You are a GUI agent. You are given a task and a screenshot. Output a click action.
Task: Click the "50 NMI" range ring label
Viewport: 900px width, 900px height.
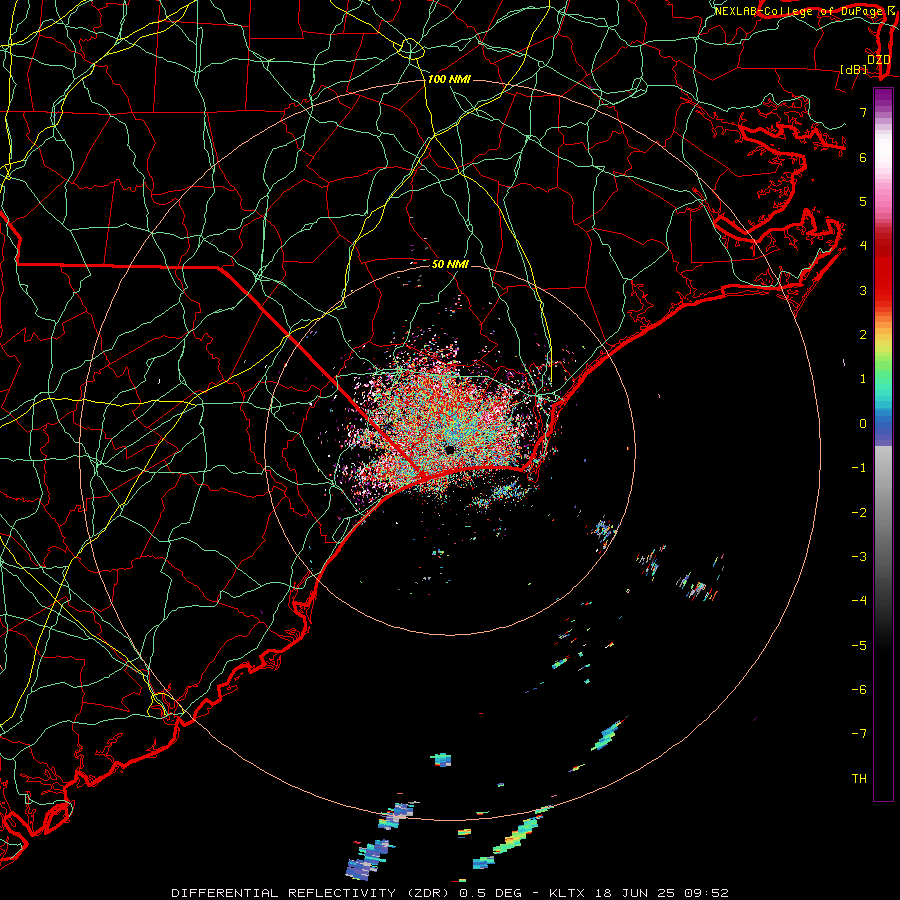(450, 264)
